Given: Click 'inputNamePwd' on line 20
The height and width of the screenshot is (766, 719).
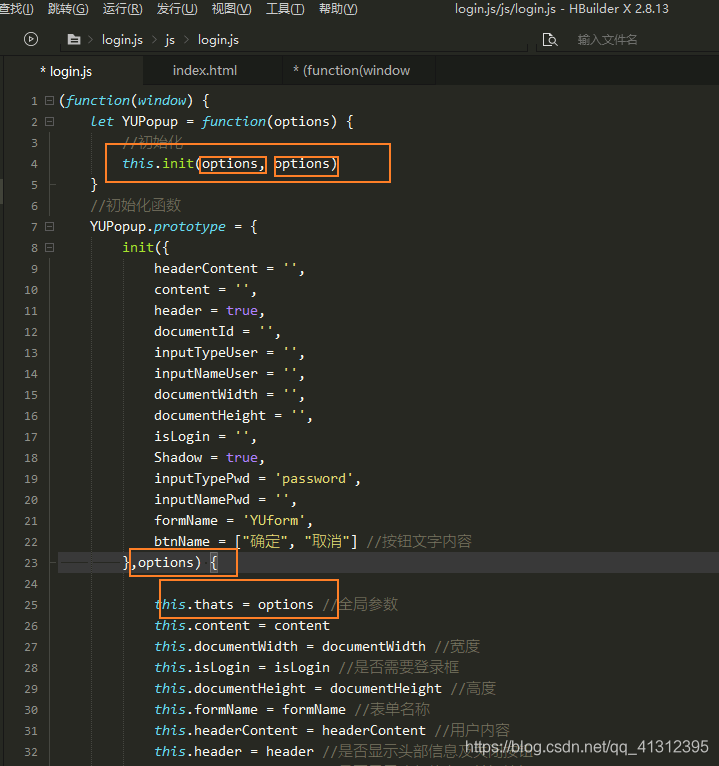Looking at the screenshot, I should point(202,500).
